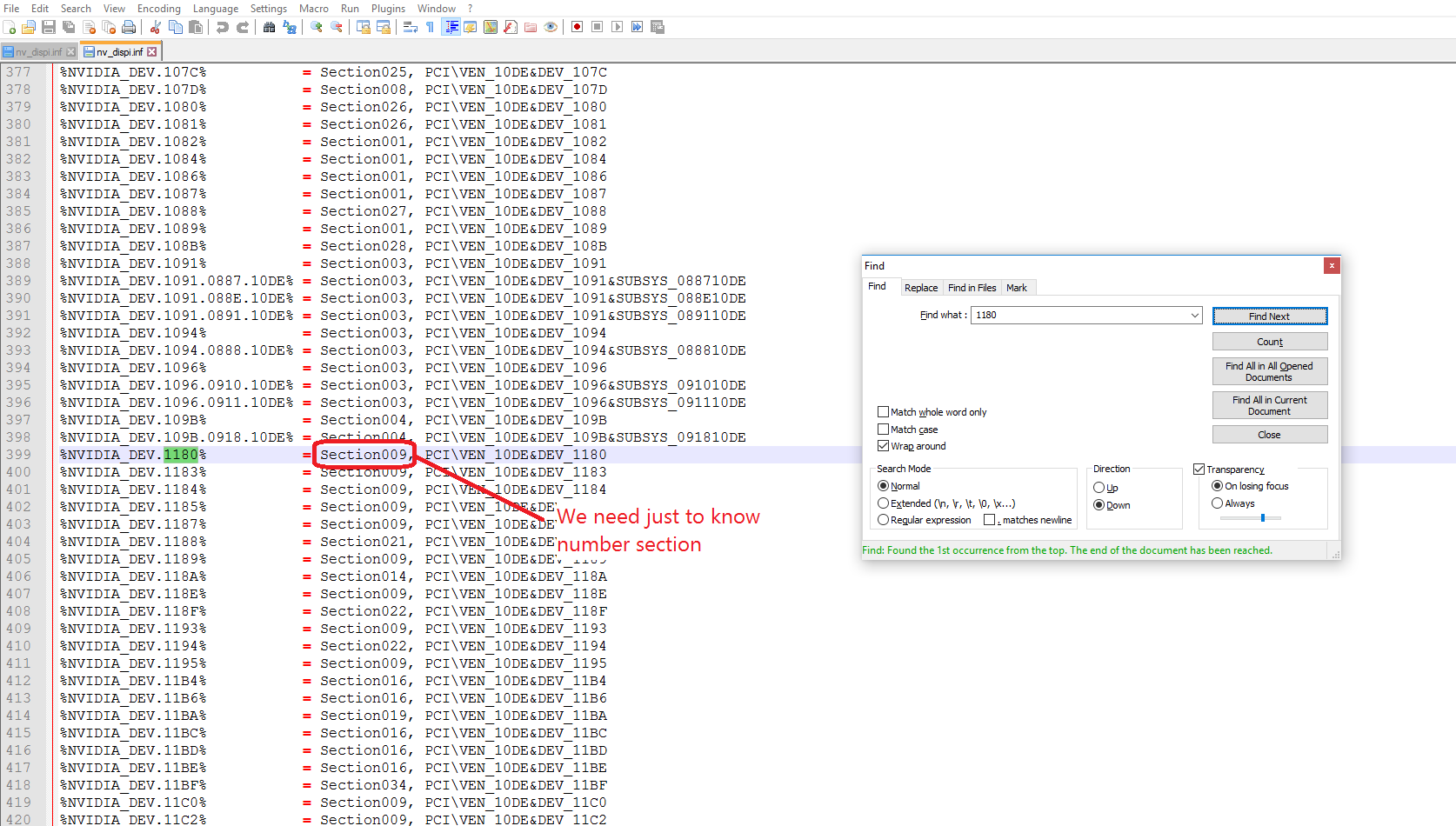Open Find with the binoculars icon

(x=269, y=27)
